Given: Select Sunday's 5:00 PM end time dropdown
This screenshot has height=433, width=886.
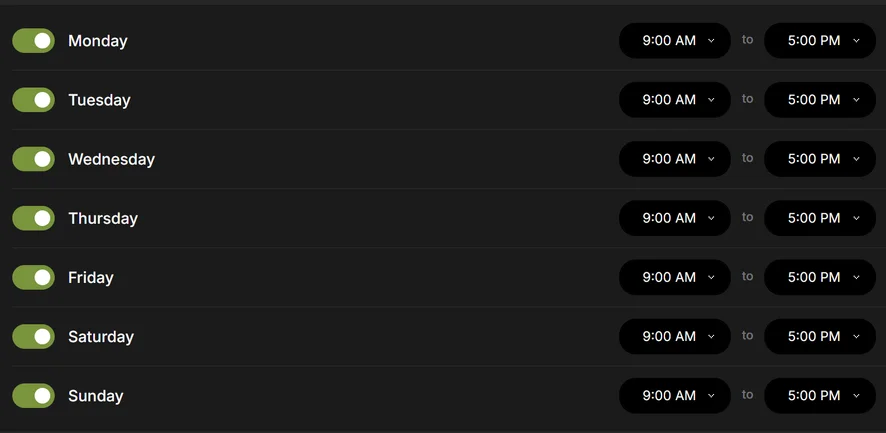Looking at the screenshot, I should [x=820, y=396].
